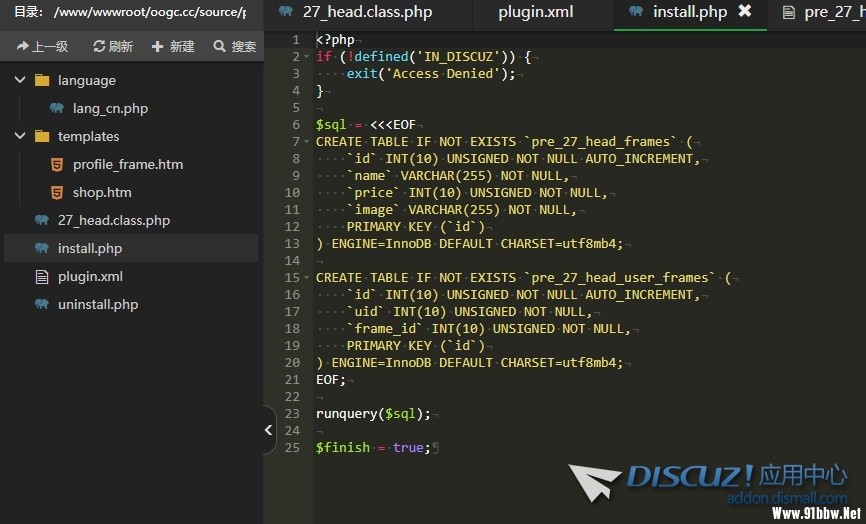Switch to the plugin.xml tab
This screenshot has width=866, height=524.
point(536,12)
